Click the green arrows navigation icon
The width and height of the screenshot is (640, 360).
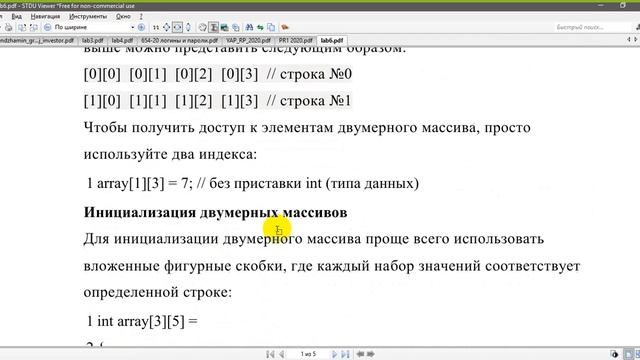point(260,27)
